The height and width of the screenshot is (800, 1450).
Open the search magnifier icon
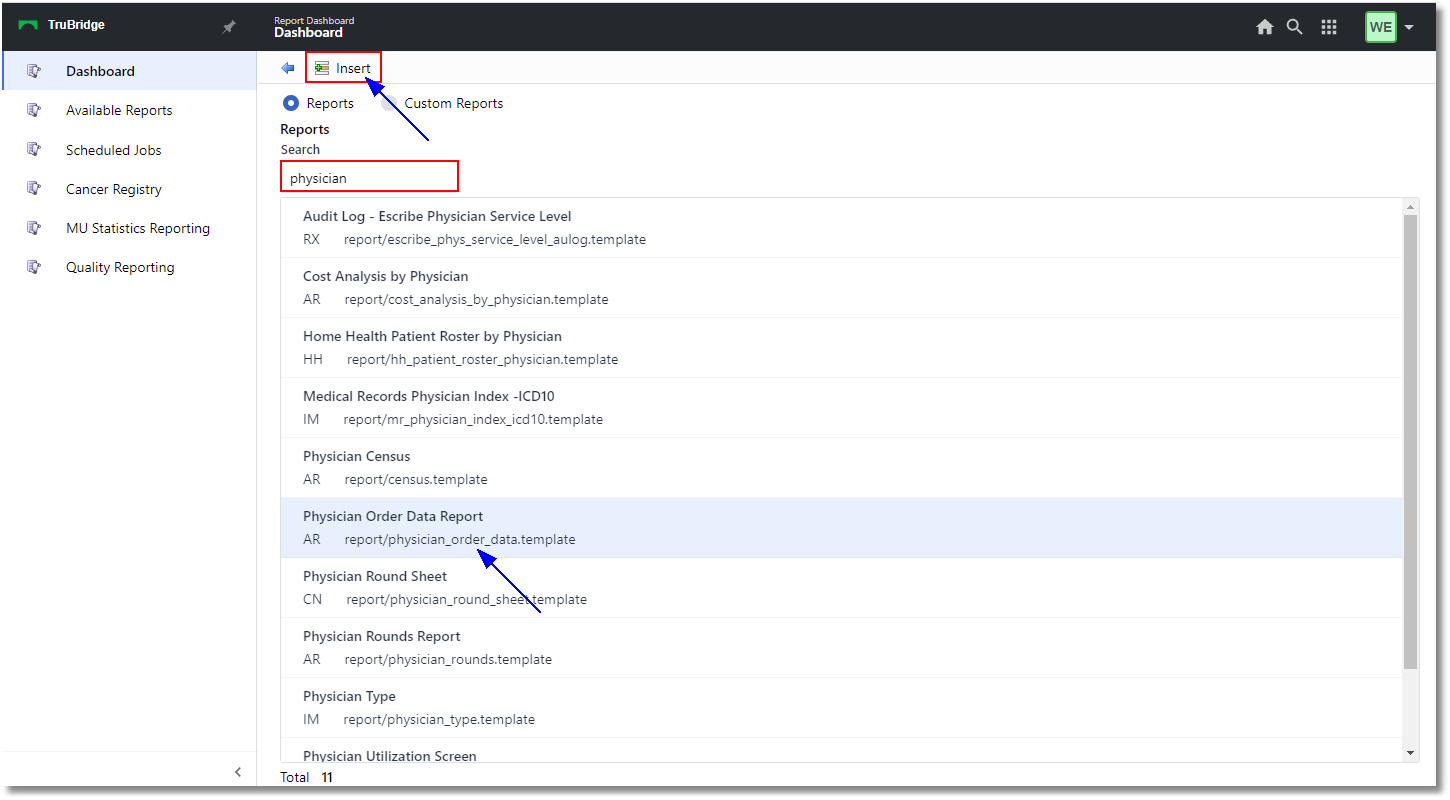coord(1294,27)
